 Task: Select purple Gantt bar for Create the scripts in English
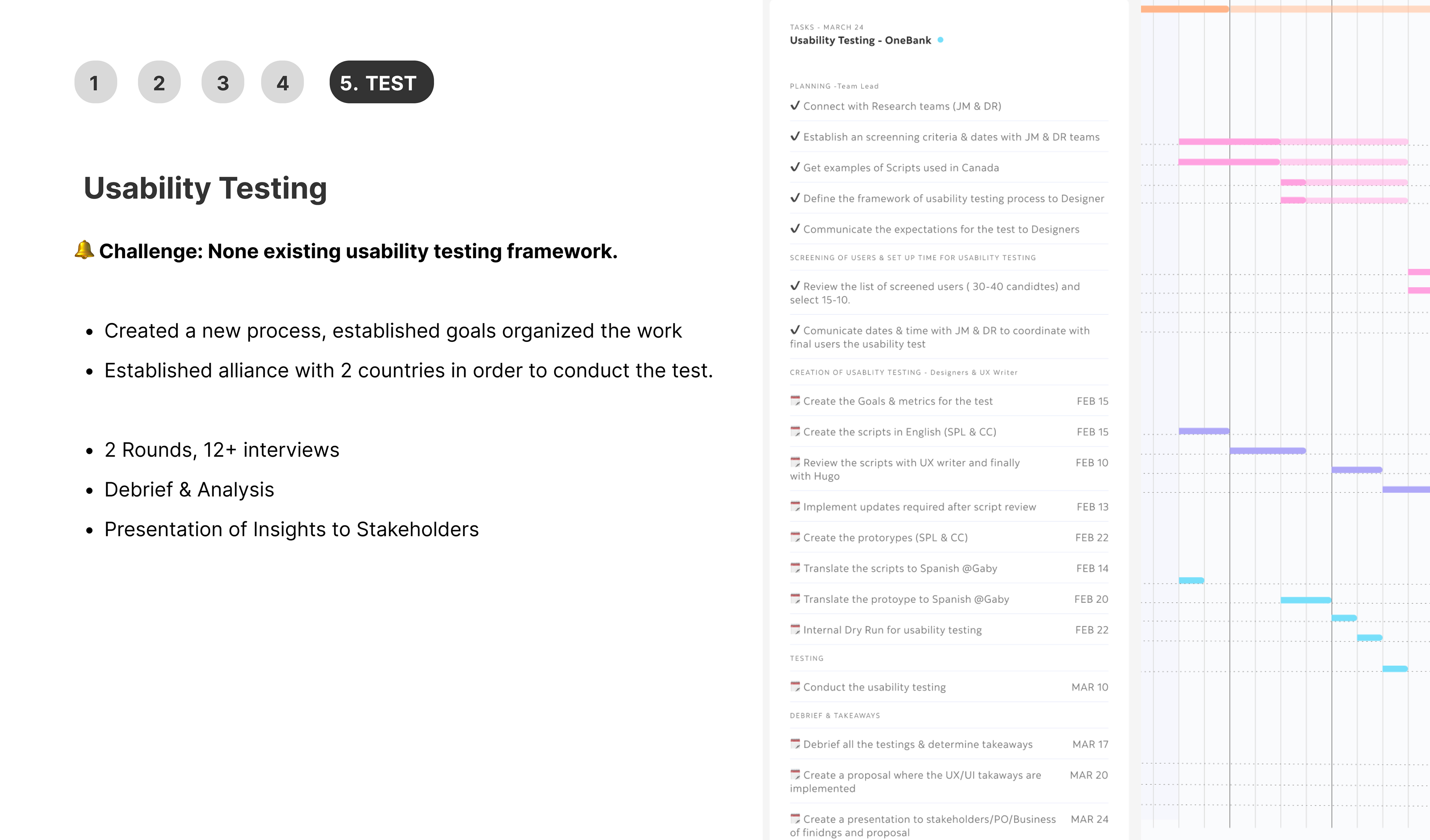(1204, 431)
